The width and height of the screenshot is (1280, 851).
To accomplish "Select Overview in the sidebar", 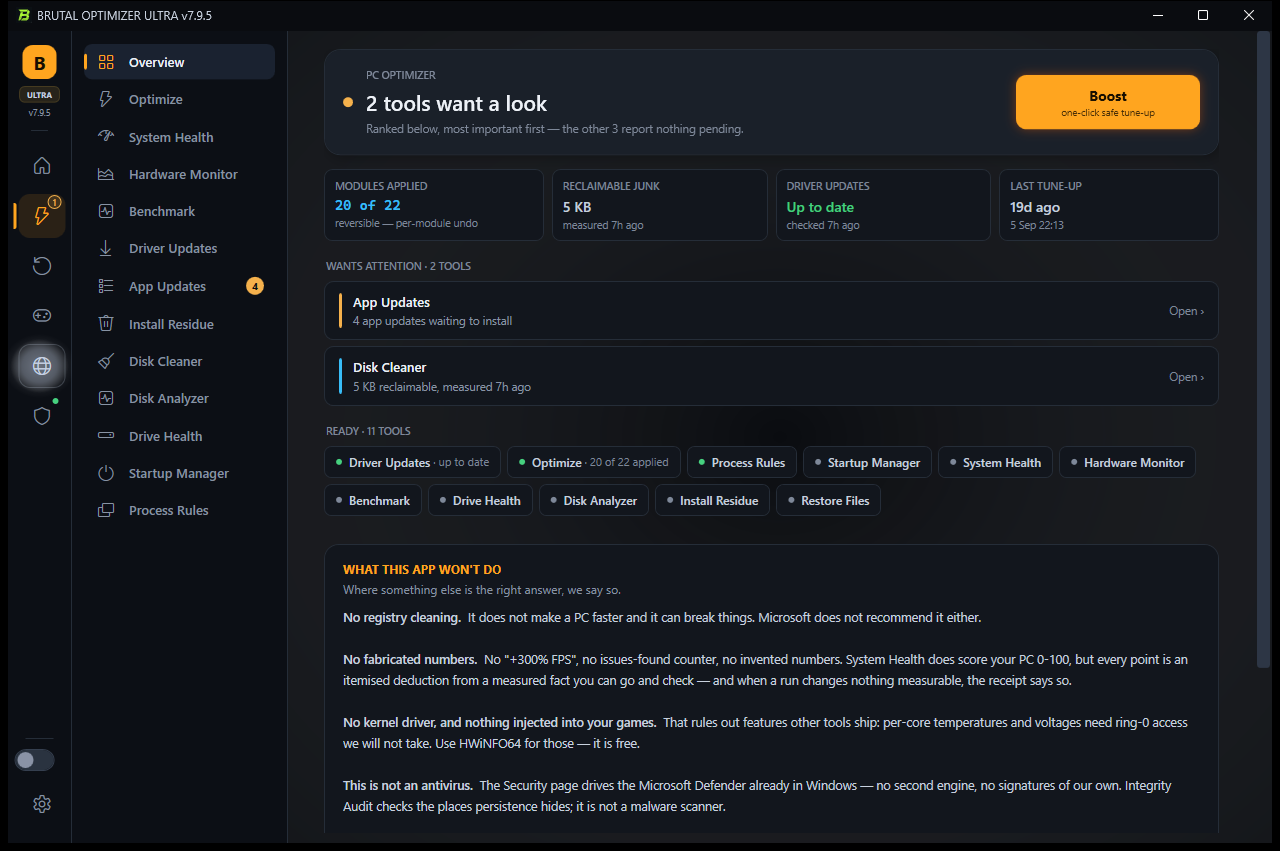I will click(180, 62).
